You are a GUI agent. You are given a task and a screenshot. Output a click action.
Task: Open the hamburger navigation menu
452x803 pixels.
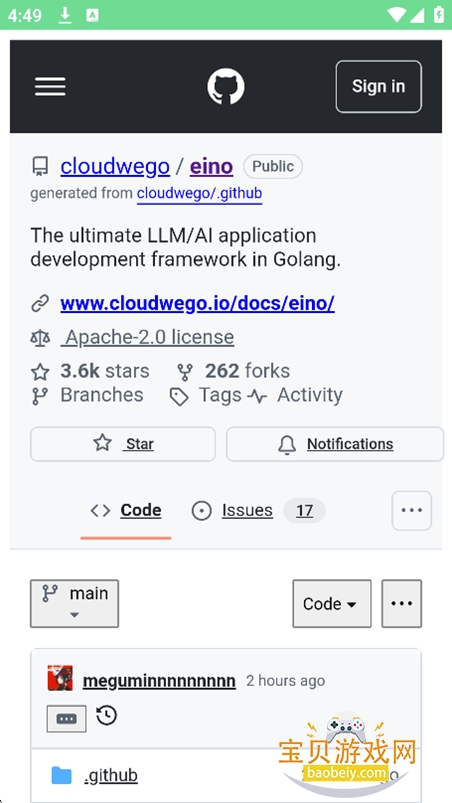coord(50,87)
